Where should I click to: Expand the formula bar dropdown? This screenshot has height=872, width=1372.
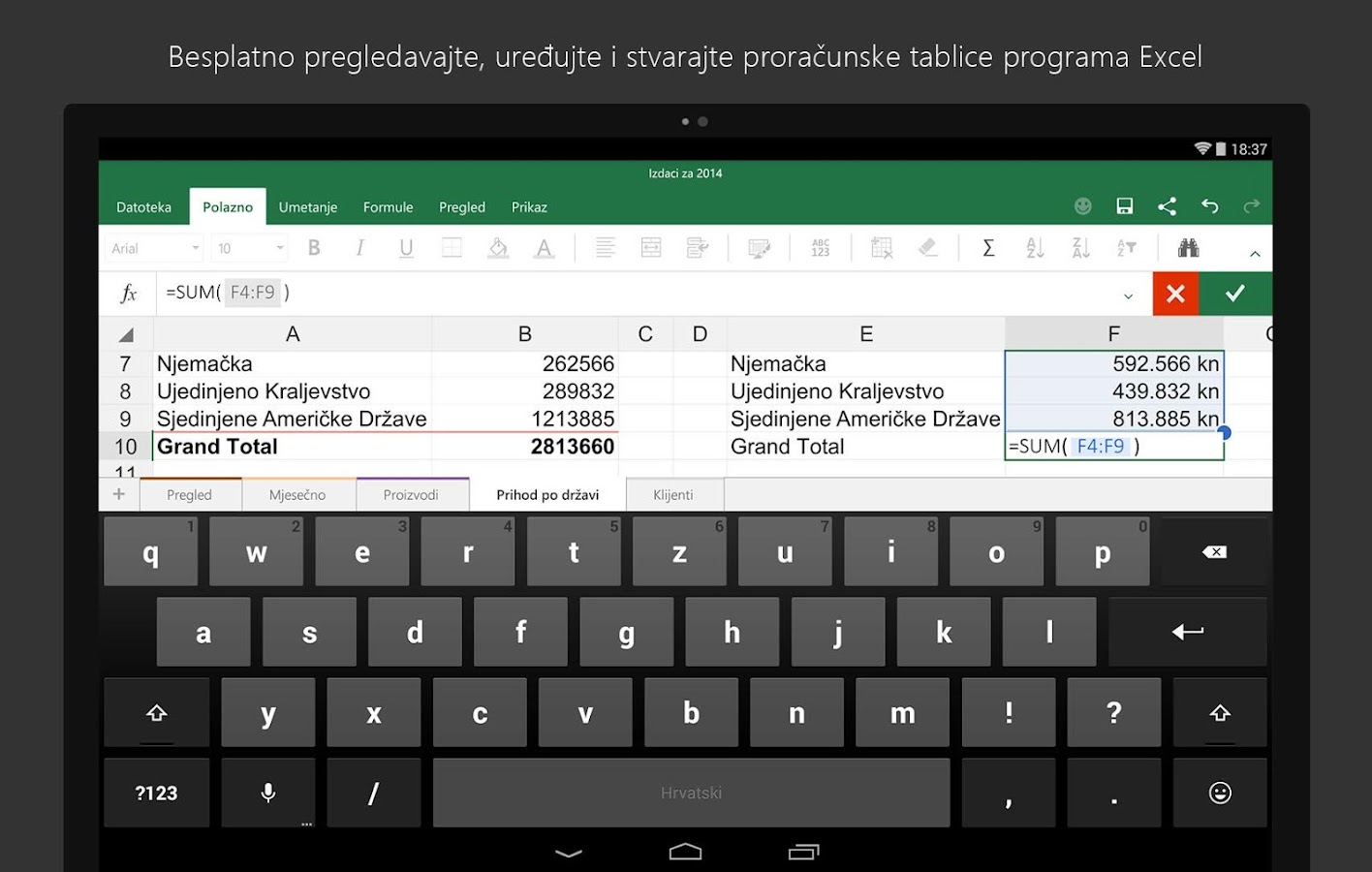(x=1128, y=294)
